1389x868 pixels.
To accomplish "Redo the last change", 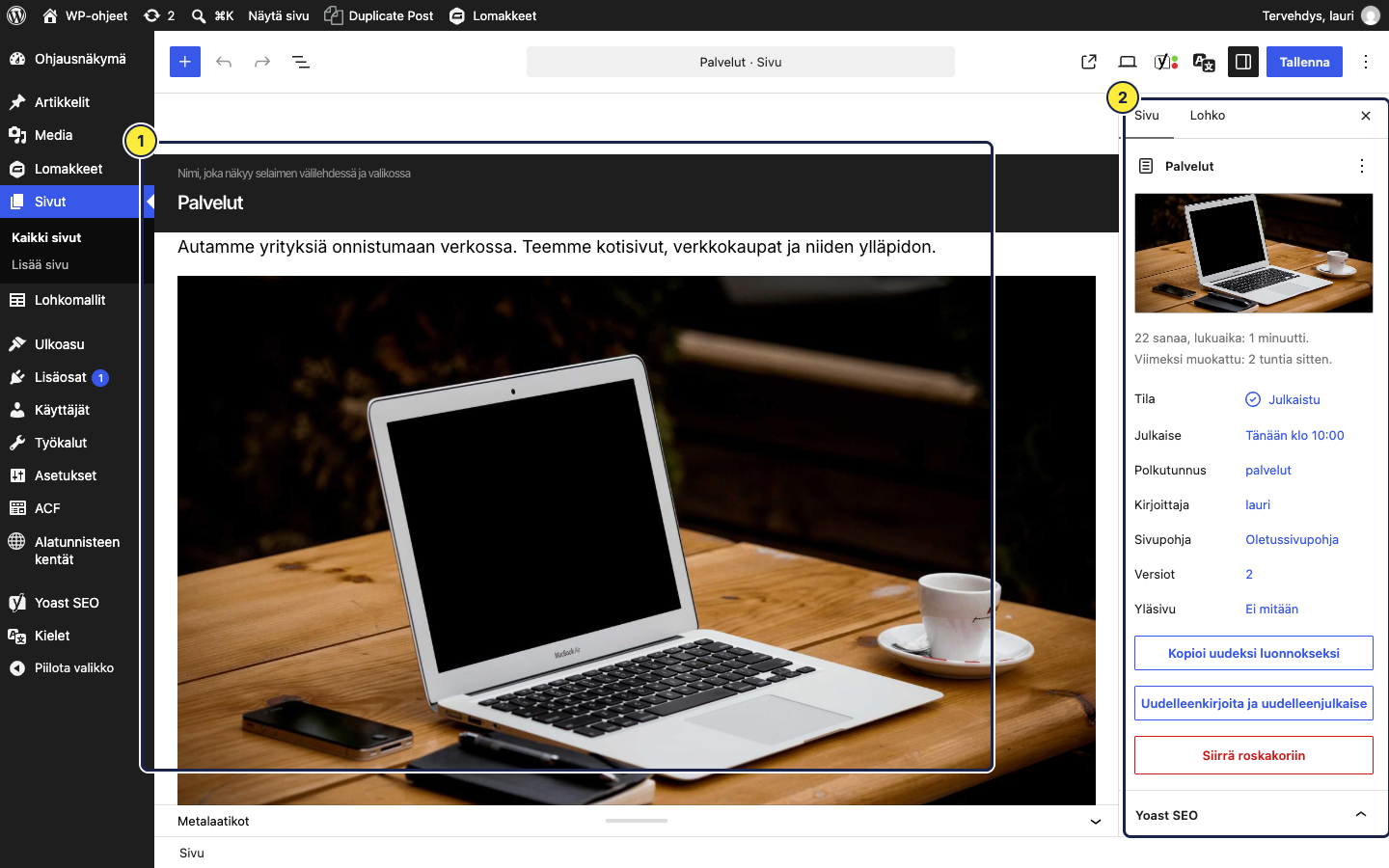I will click(262, 62).
